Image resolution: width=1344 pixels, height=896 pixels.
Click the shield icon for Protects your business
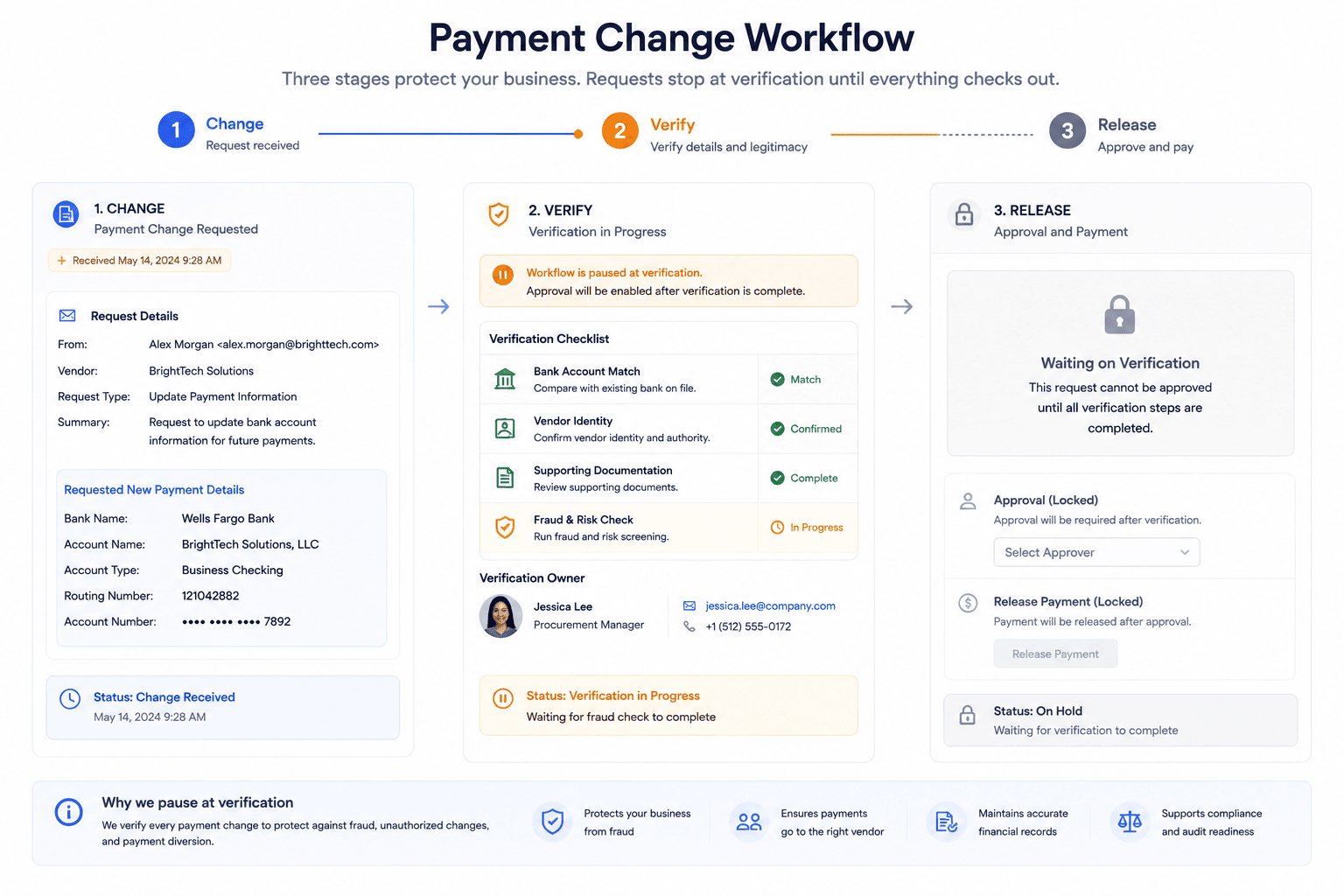552,822
